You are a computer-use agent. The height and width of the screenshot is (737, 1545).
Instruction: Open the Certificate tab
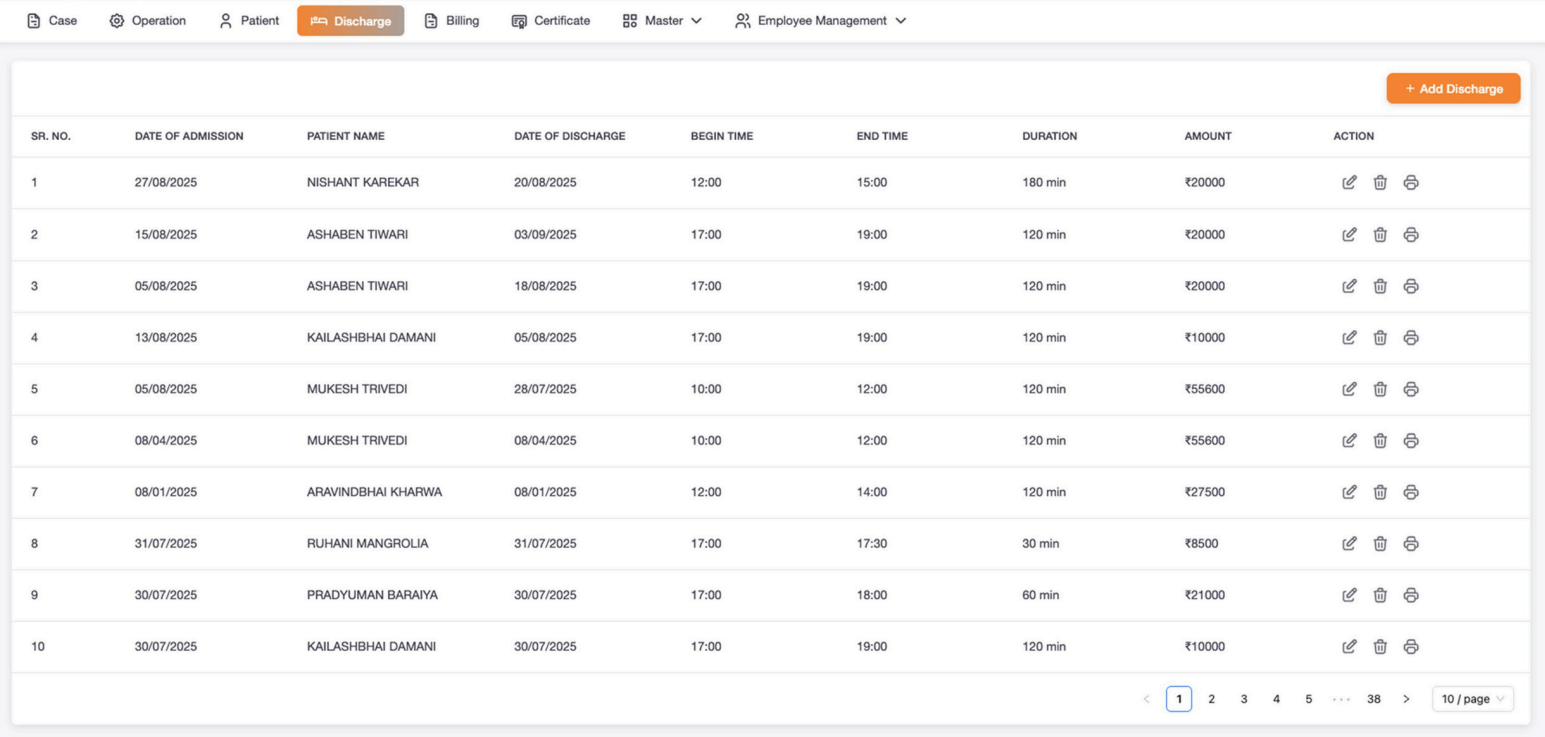[550, 21]
